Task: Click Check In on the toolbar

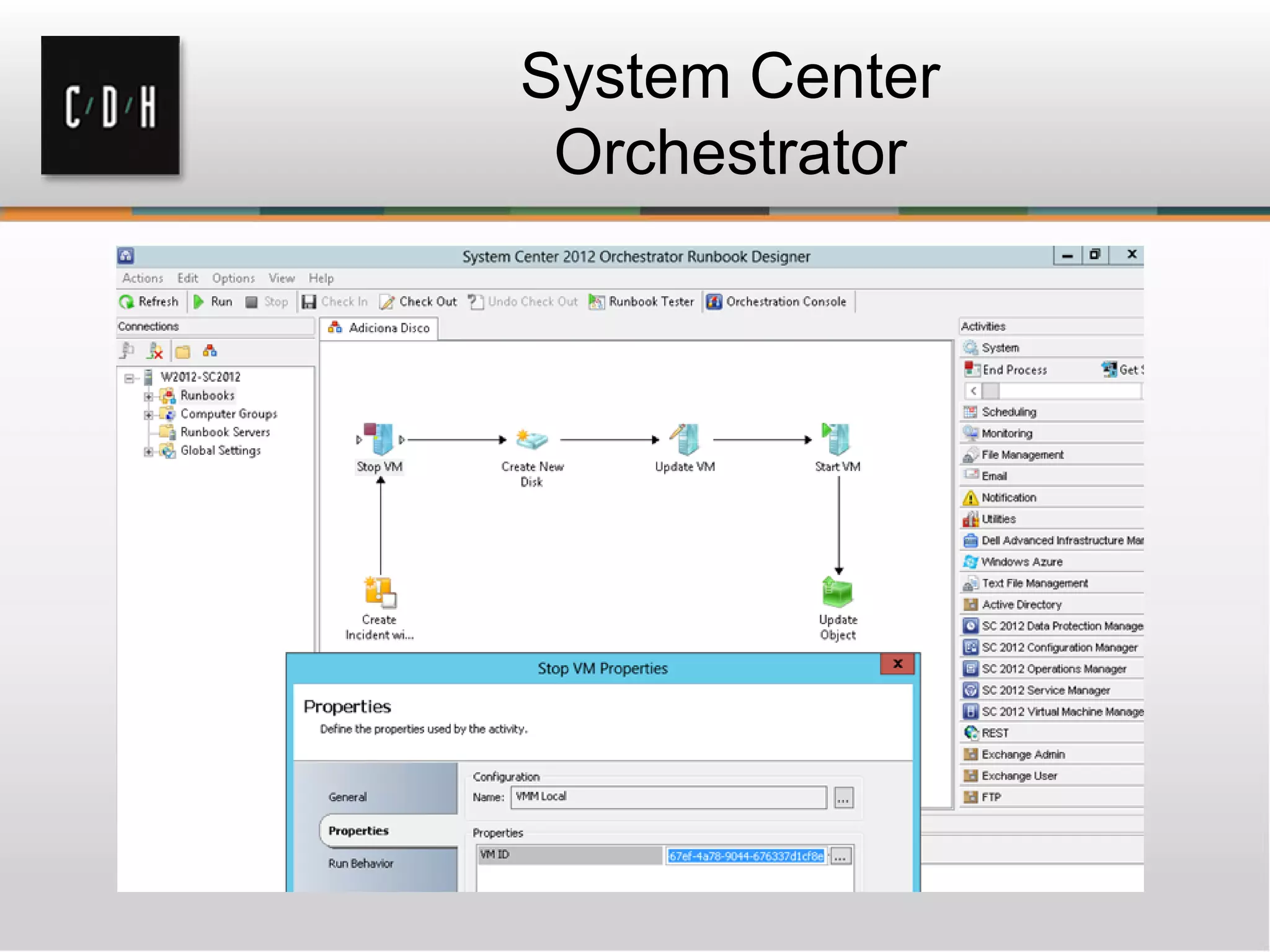Action: pos(335,302)
